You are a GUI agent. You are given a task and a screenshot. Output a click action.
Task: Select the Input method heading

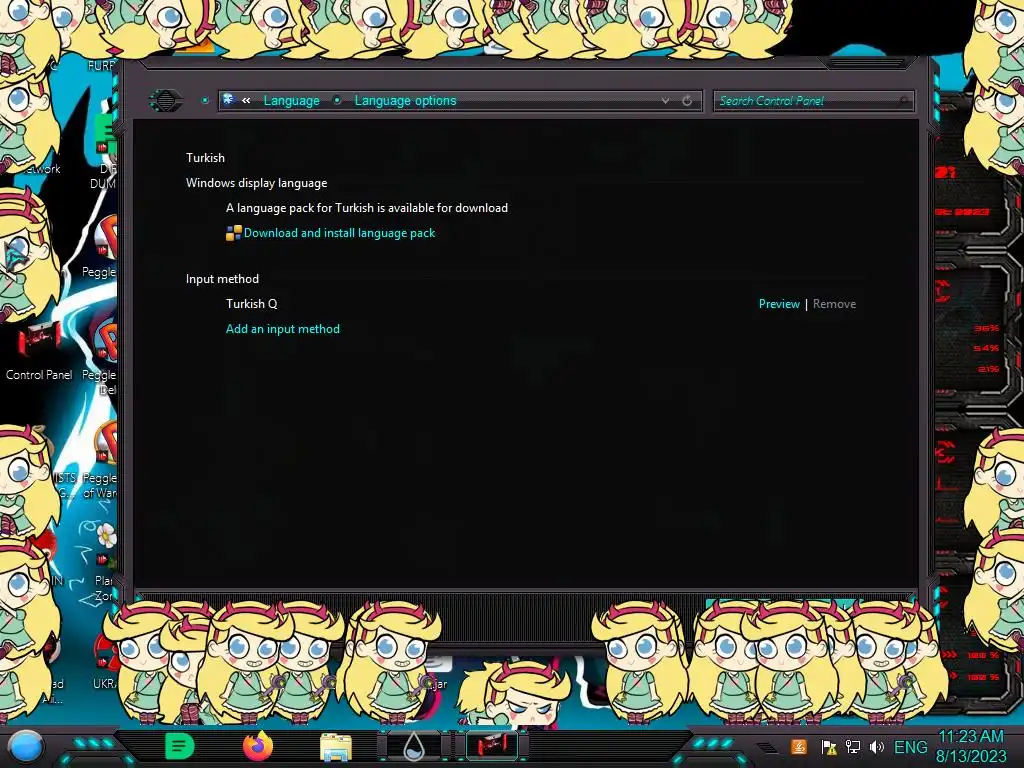coord(222,279)
